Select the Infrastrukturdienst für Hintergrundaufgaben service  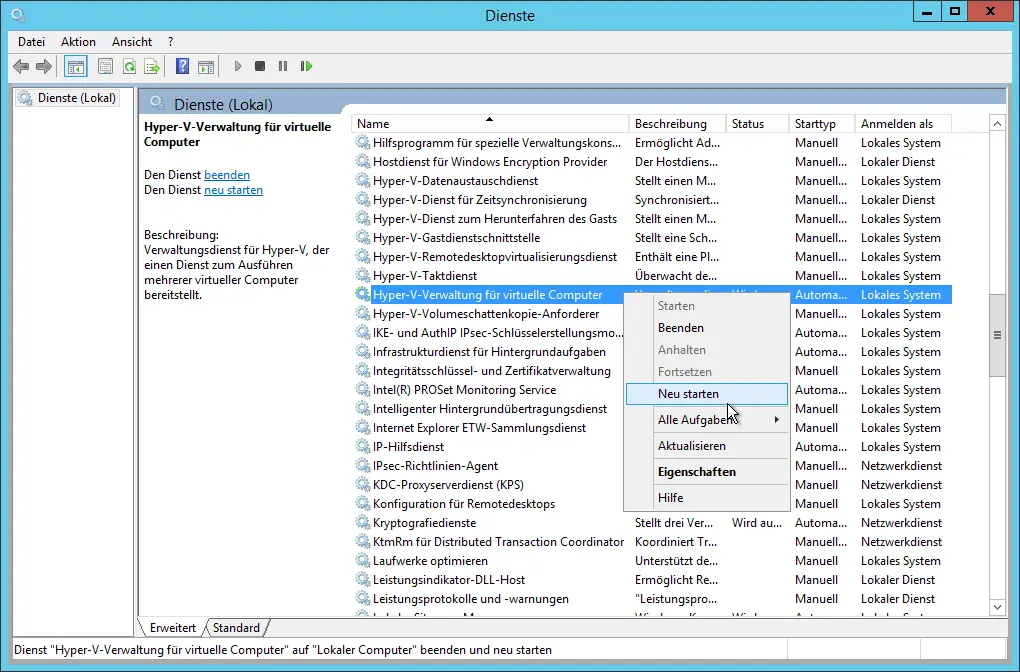[489, 351]
